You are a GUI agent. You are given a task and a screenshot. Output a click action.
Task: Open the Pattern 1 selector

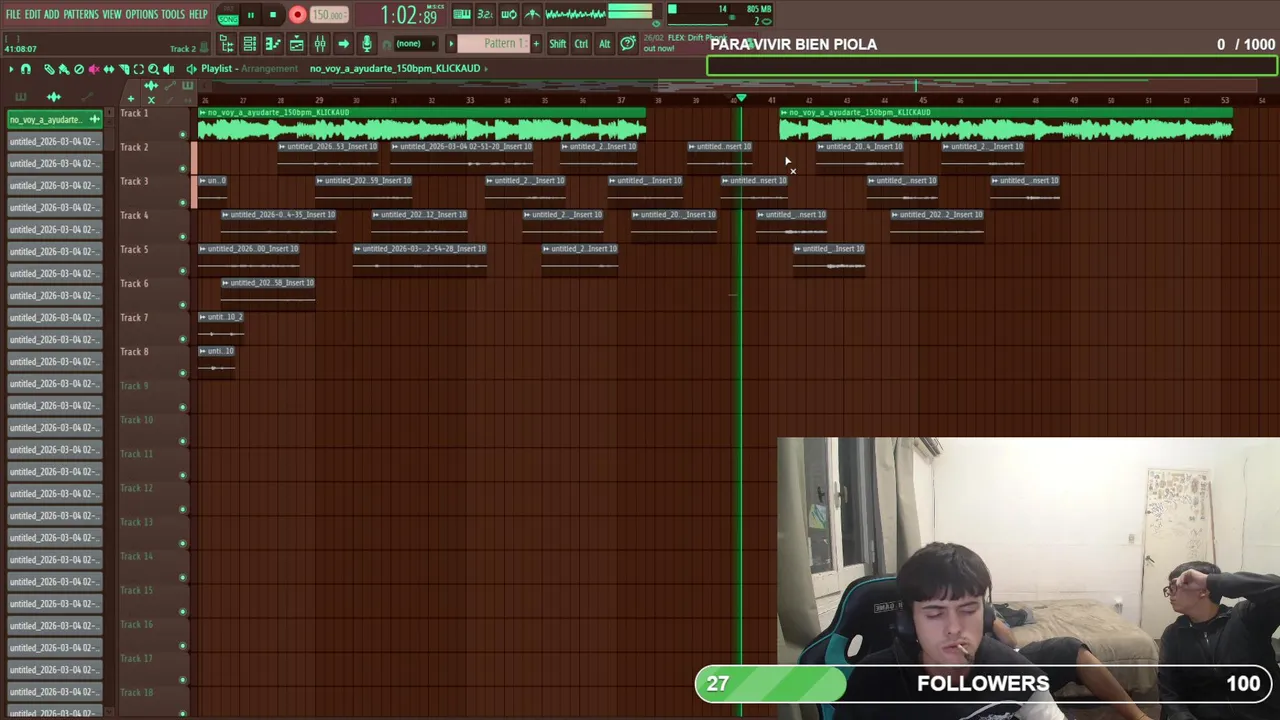point(493,44)
